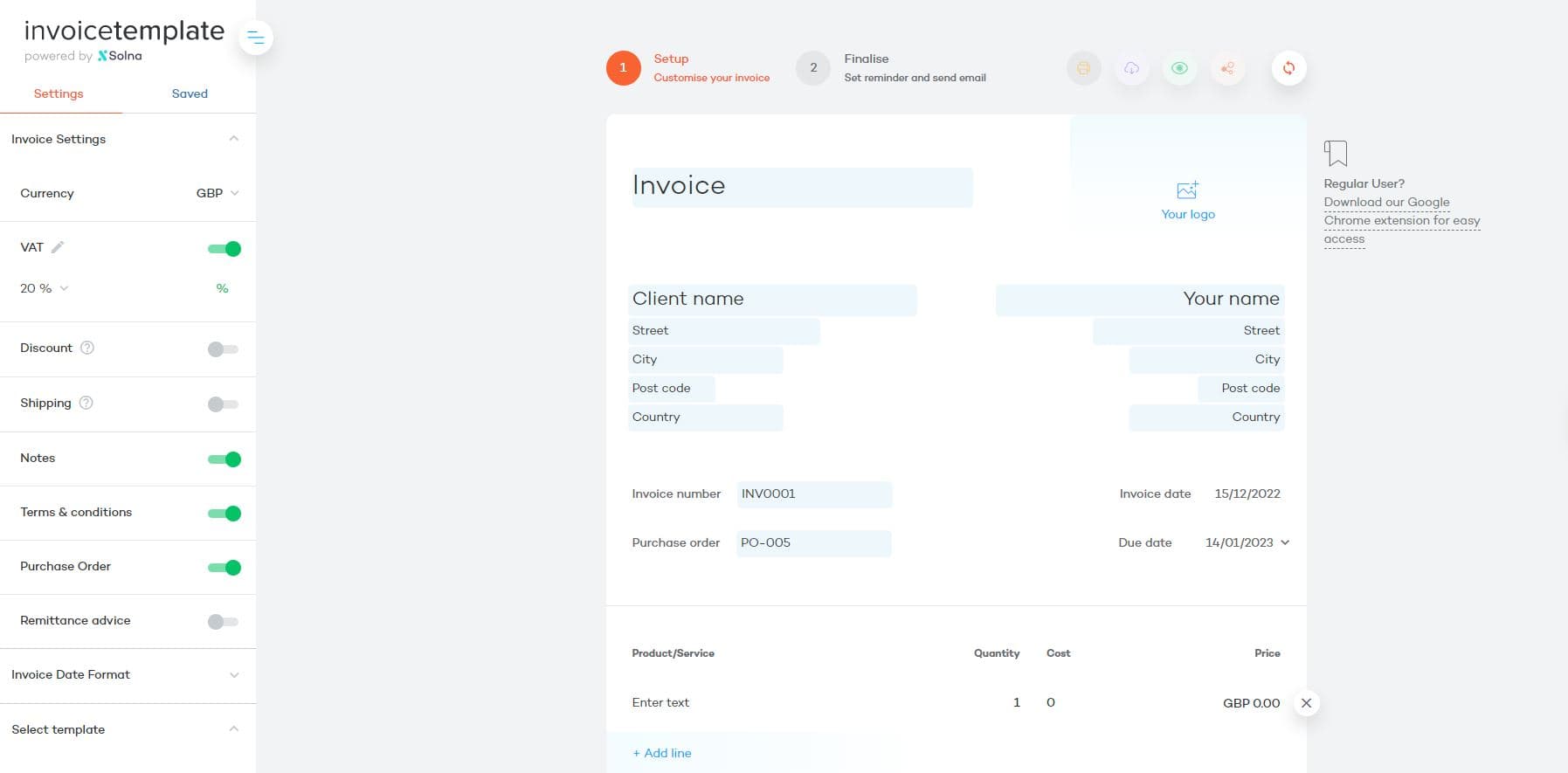Click the Client name input field
Image resolution: width=1568 pixels, height=773 pixels.
[772, 299]
